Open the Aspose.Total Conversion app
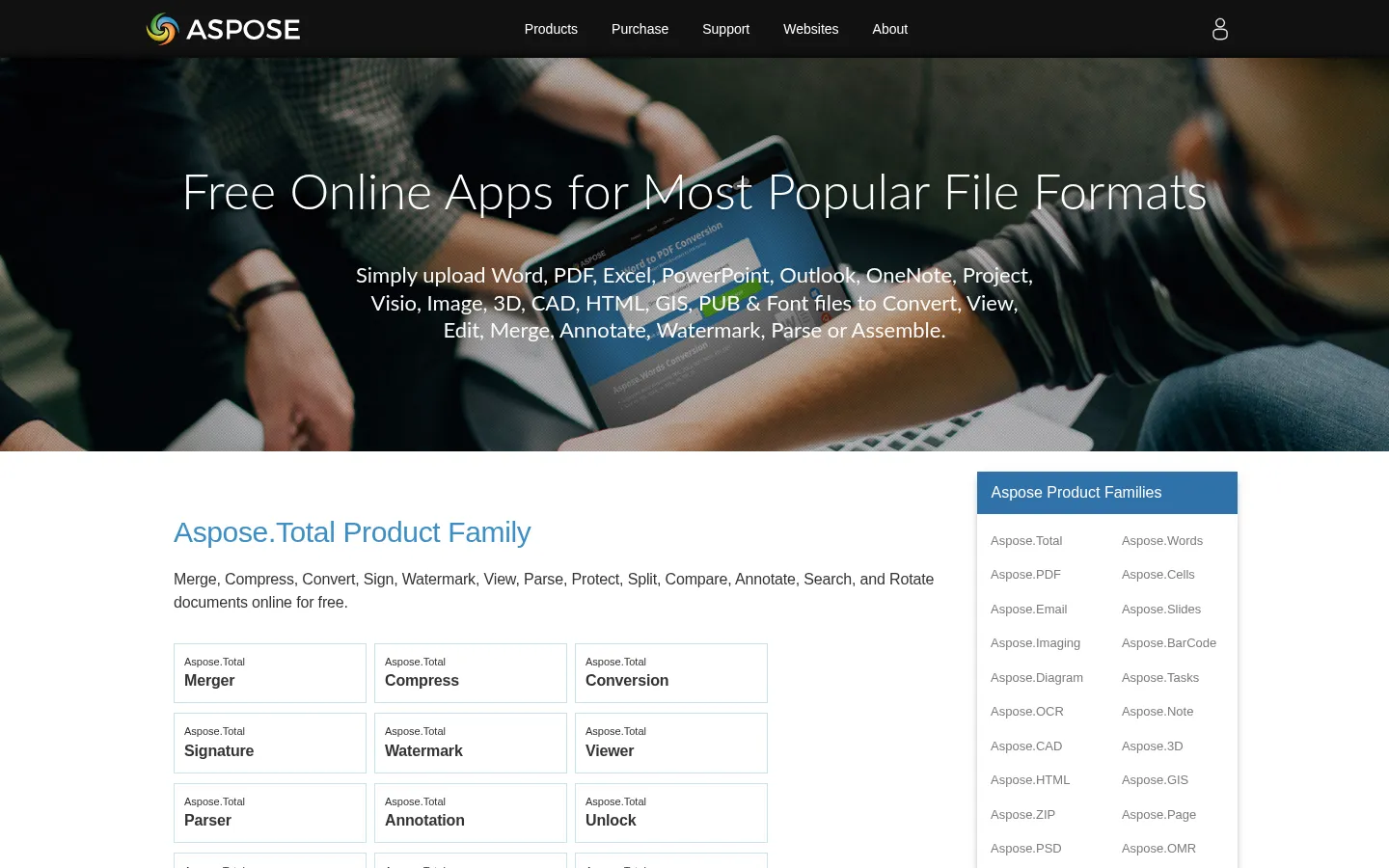This screenshot has height=868, width=1389. coord(671,673)
